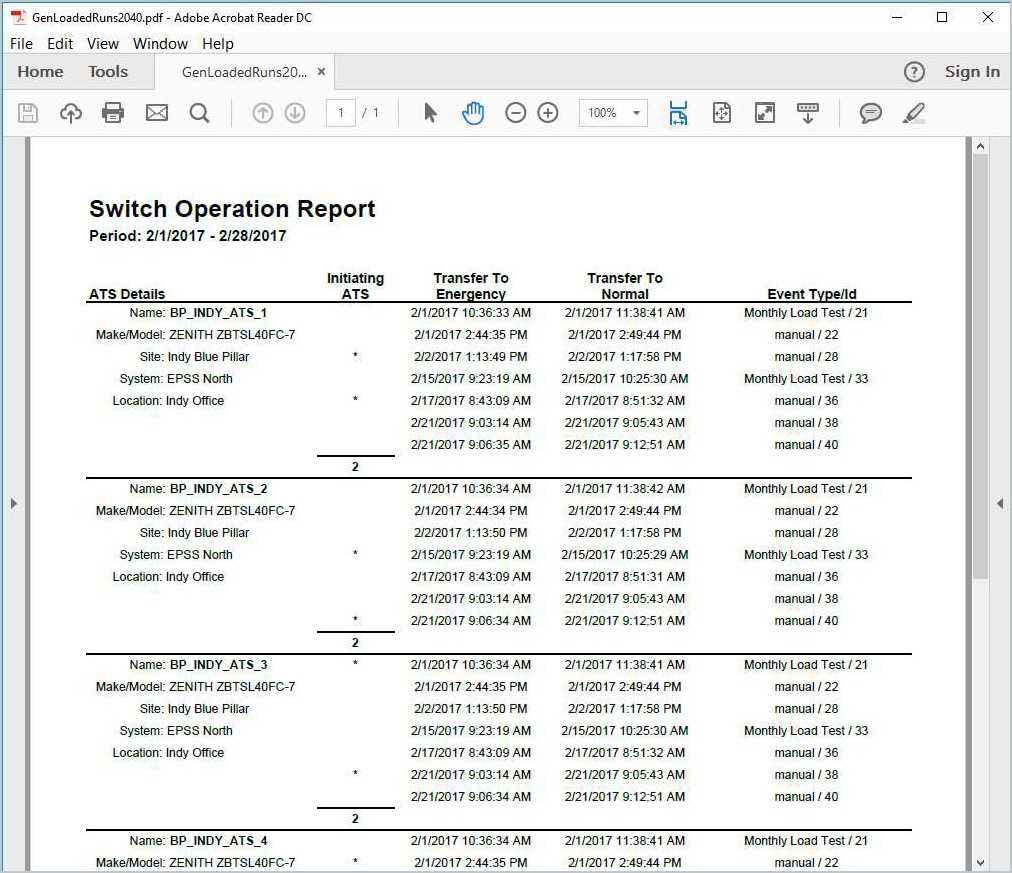Open the Read mode keyboard-arrow icon
The height and width of the screenshot is (873, 1012).
[807, 113]
